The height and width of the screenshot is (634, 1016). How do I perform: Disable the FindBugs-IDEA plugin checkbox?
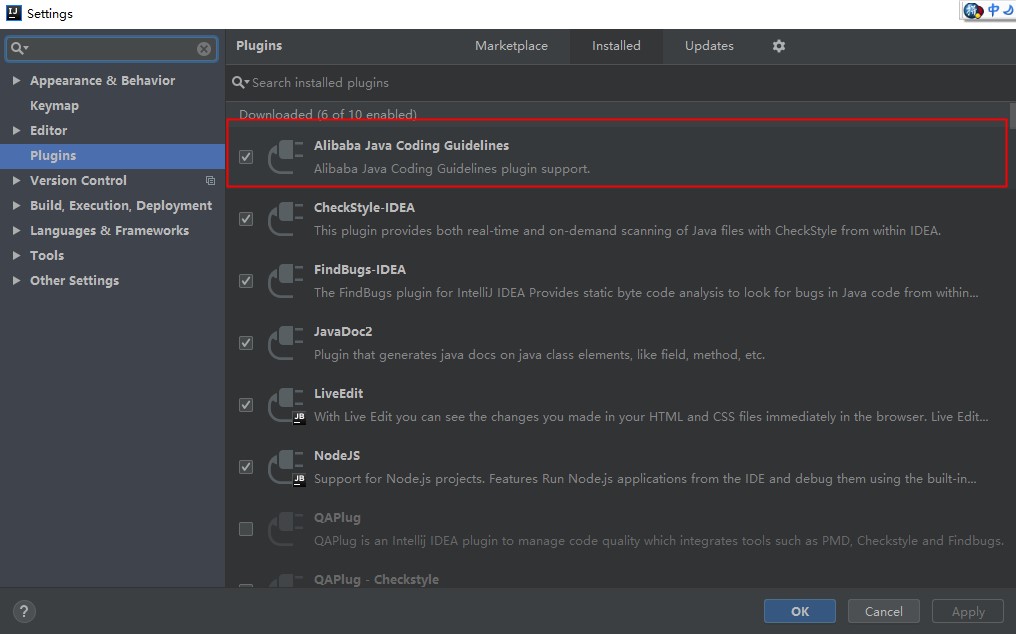click(246, 281)
